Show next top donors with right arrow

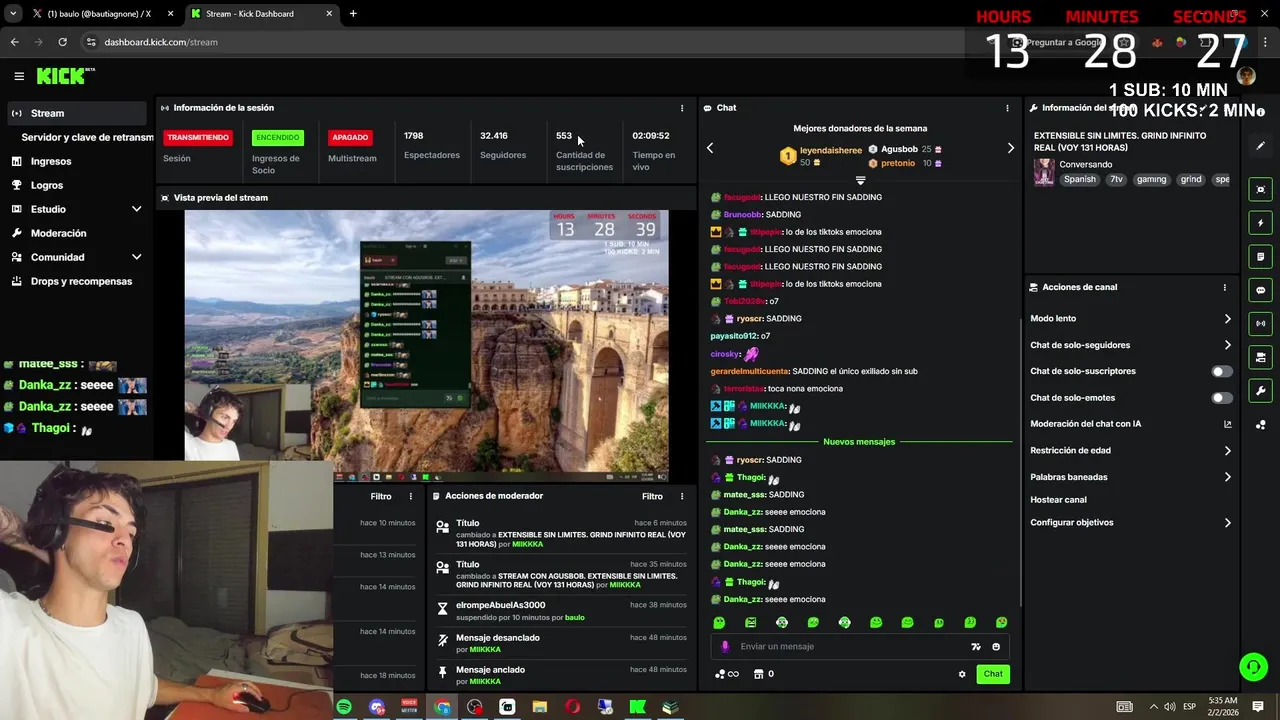(1010, 148)
